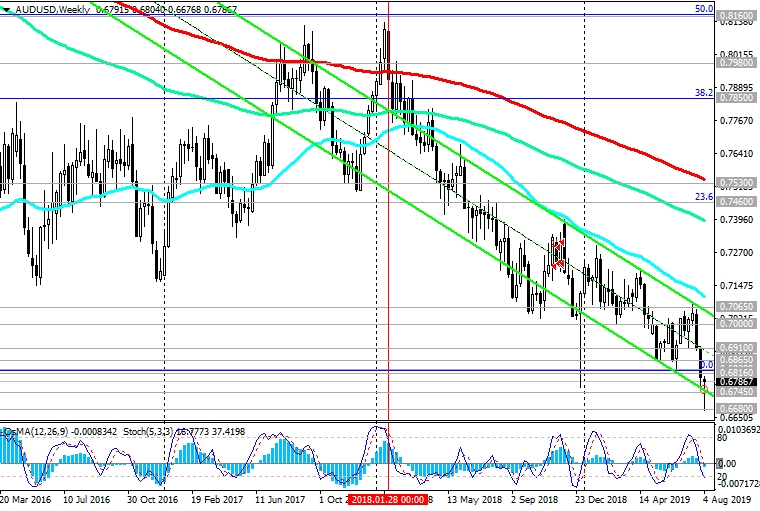Click the 0.72700 price scale value

[x=737, y=253]
